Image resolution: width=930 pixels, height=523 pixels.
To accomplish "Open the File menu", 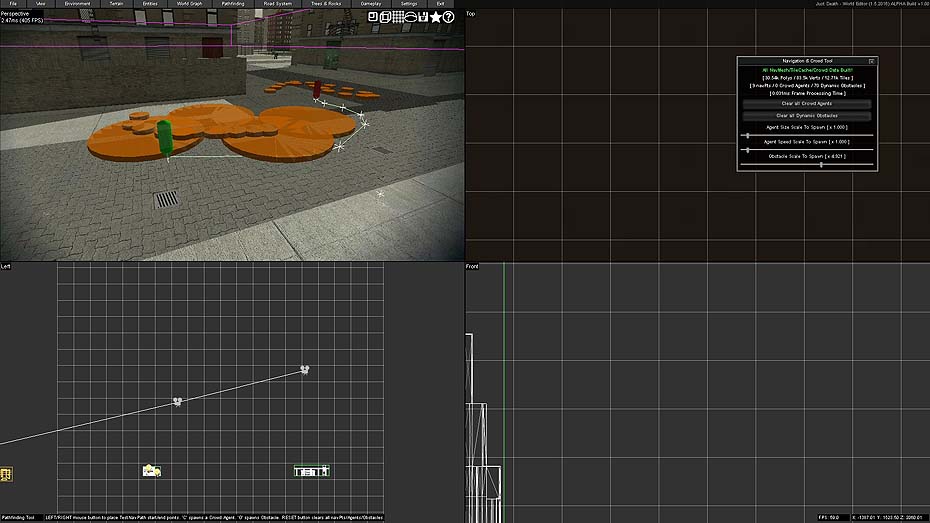I will pos(13,4).
